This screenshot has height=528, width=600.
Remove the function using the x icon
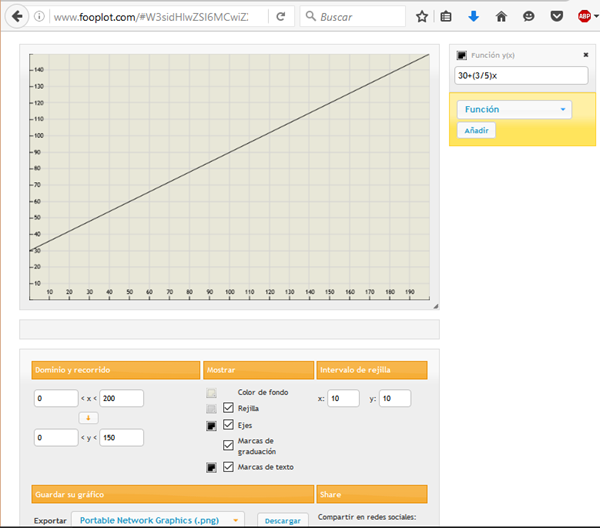click(x=586, y=55)
